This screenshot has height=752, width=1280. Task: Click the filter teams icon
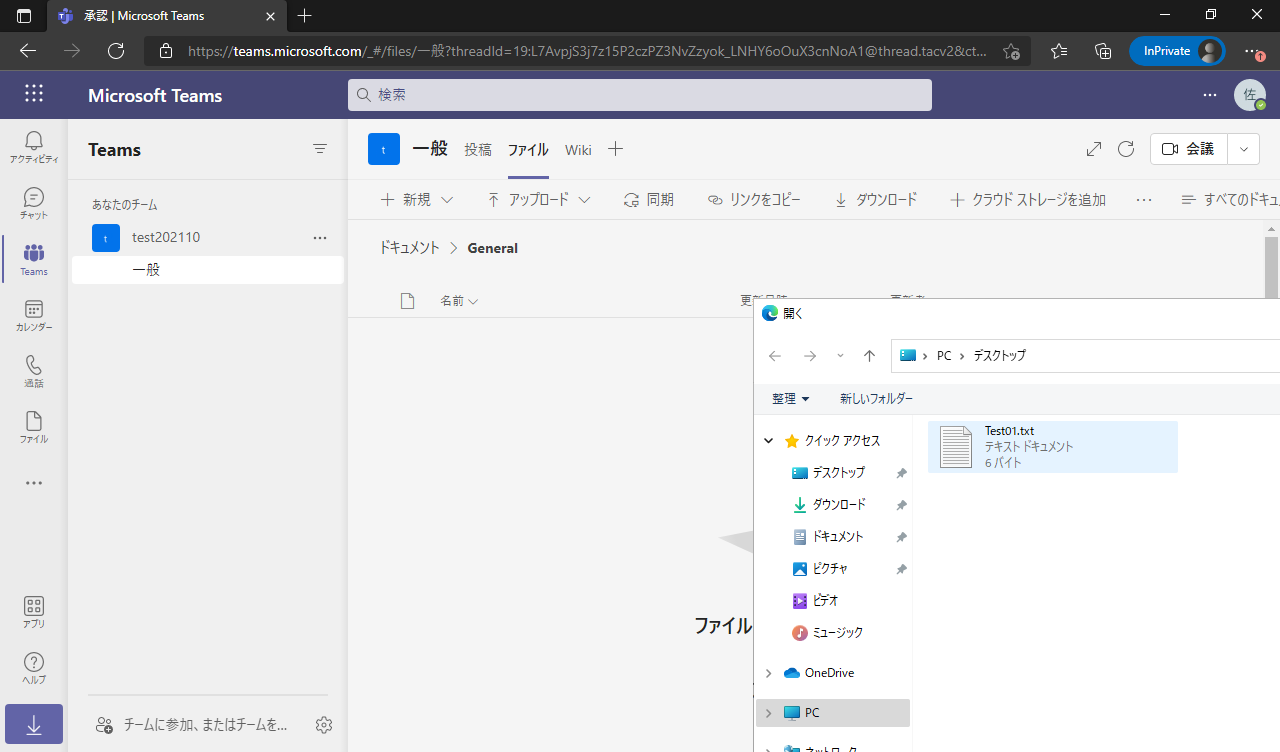320,149
